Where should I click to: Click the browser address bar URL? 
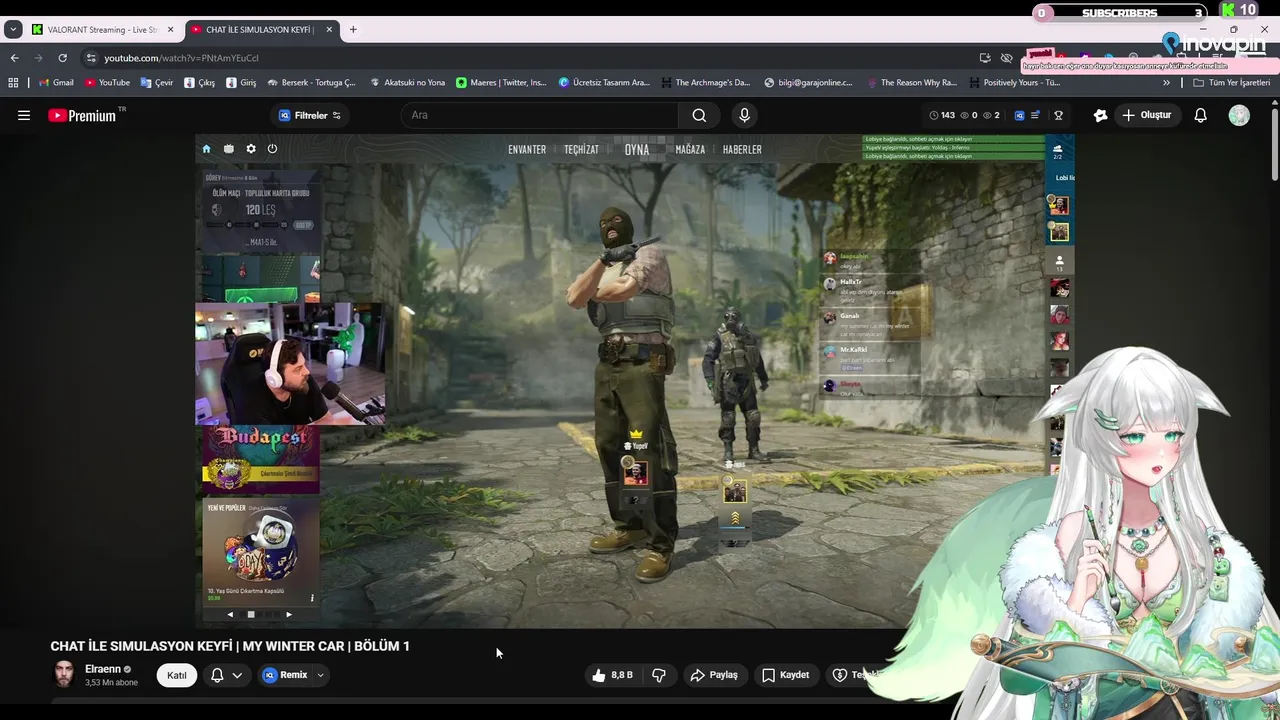pyautogui.click(x=182, y=58)
